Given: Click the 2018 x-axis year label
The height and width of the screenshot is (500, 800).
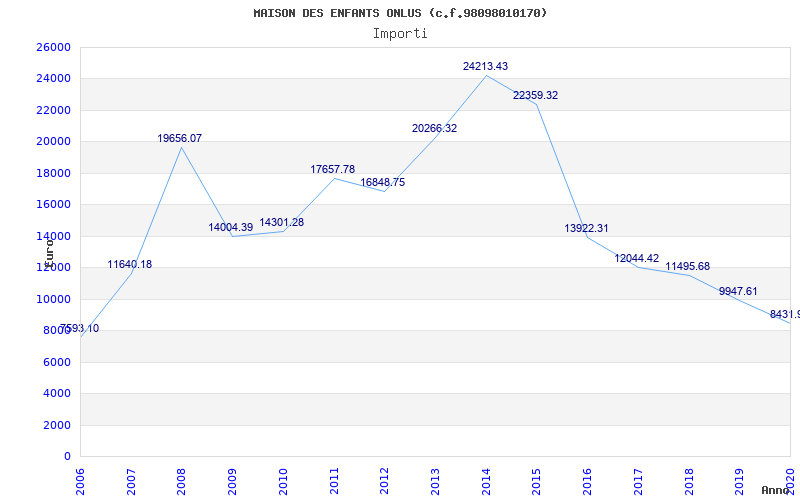Looking at the screenshot, I should pyautogui.click(x=688, y=481).
